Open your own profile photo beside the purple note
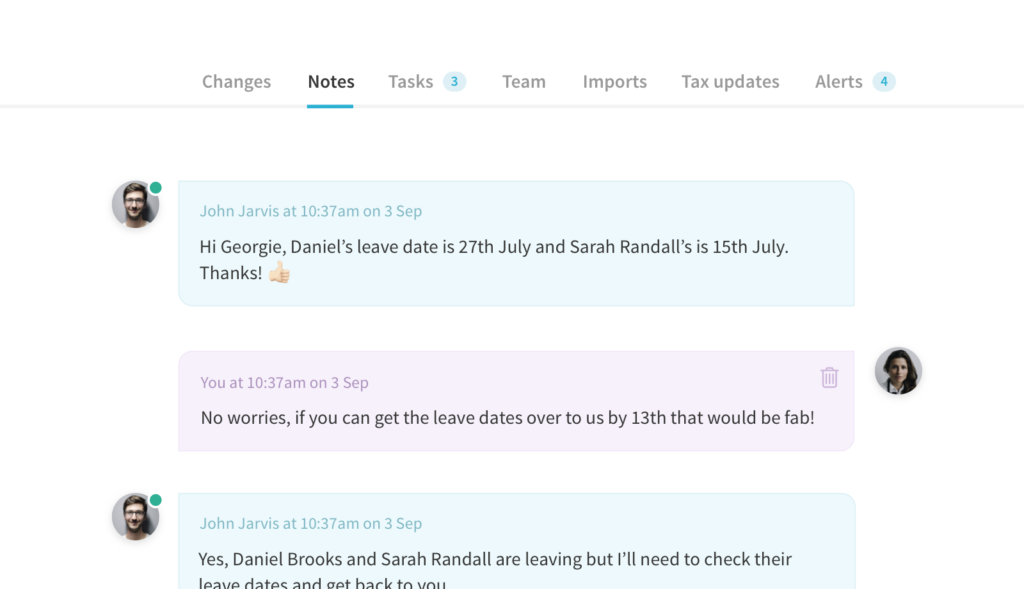The height and width of the screenshot is (589, 1024). (898, 371)
